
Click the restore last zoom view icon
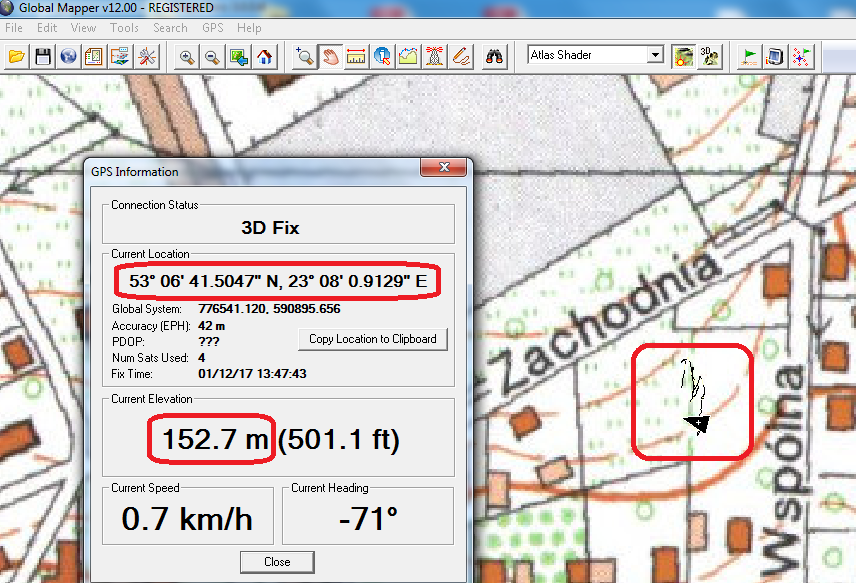pos(239,56)
